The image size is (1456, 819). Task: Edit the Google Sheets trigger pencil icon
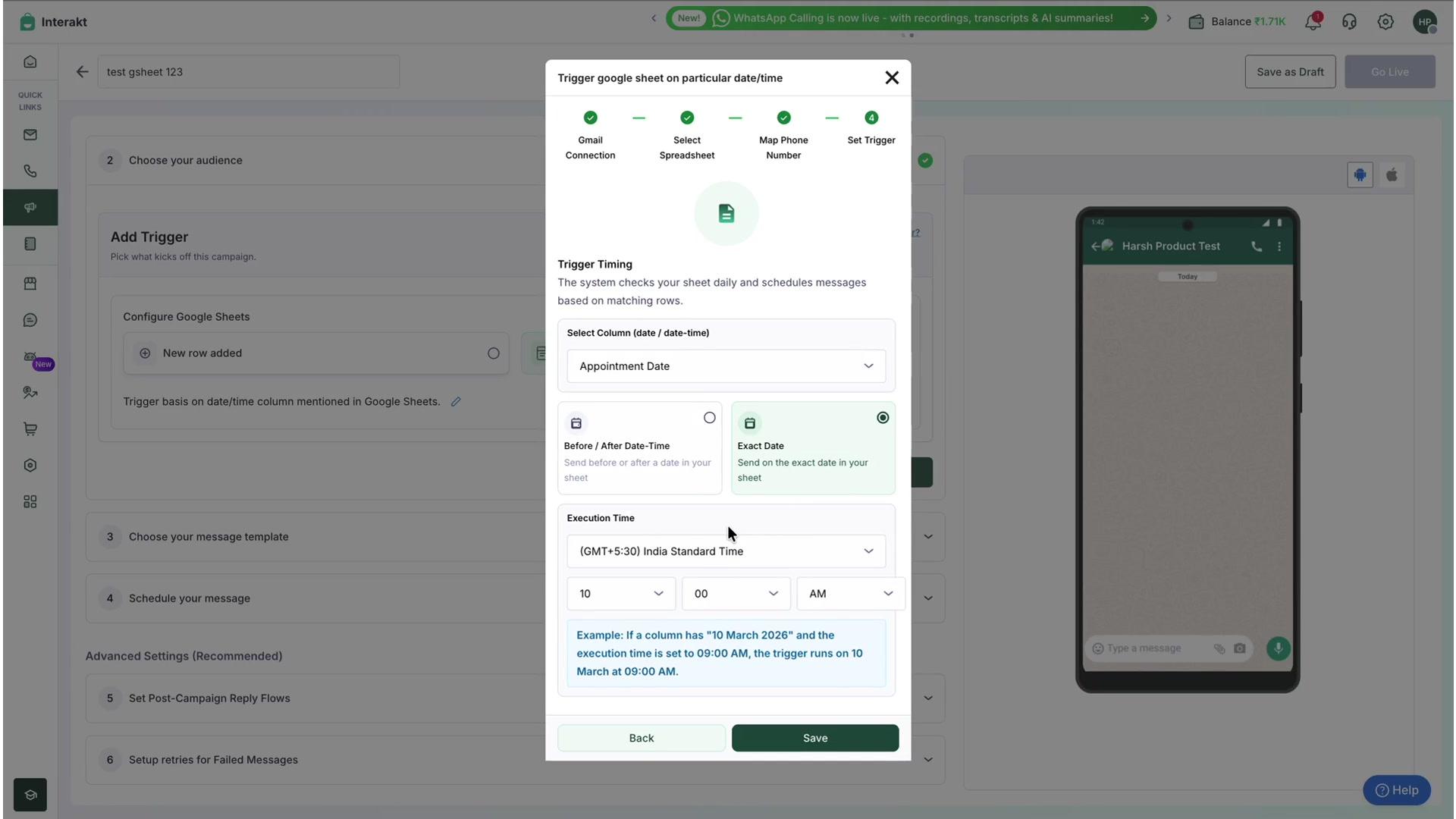pos(456,402)
